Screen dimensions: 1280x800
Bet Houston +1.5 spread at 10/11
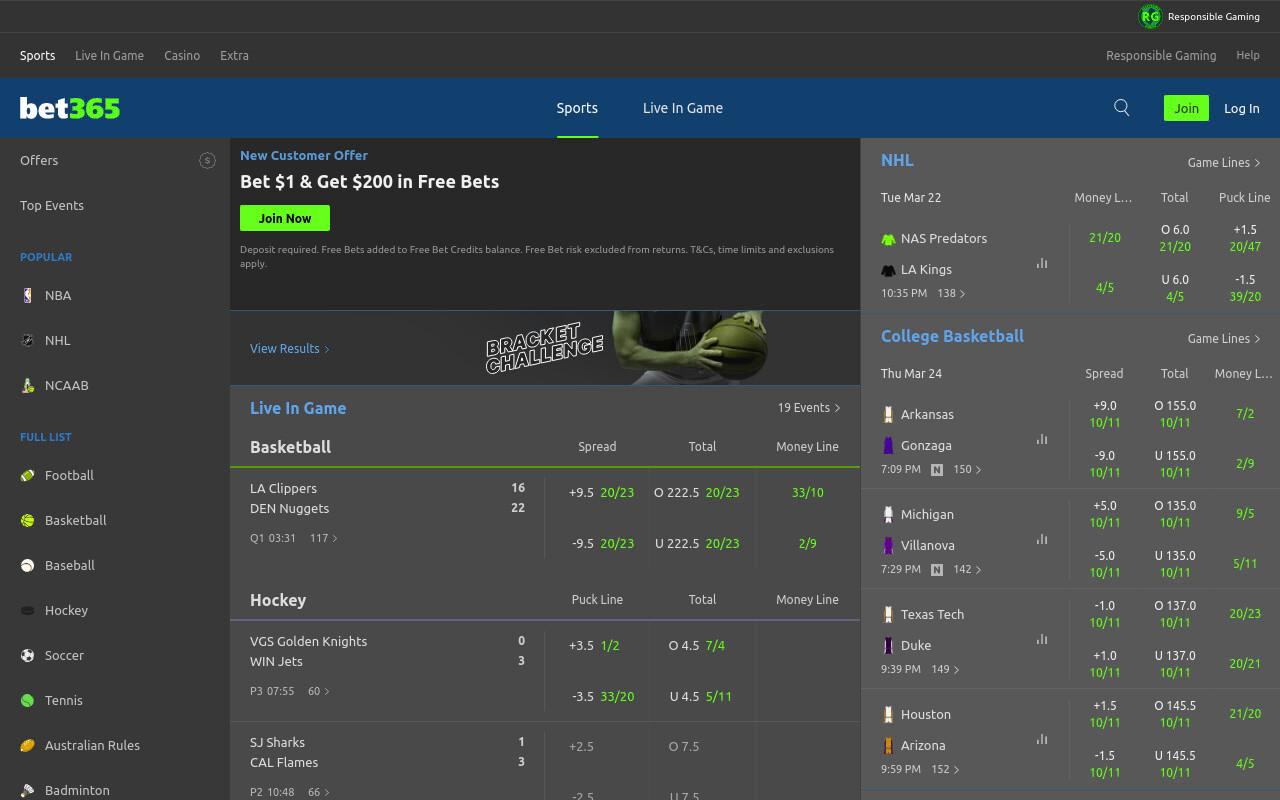click(x=1105, y=713)
